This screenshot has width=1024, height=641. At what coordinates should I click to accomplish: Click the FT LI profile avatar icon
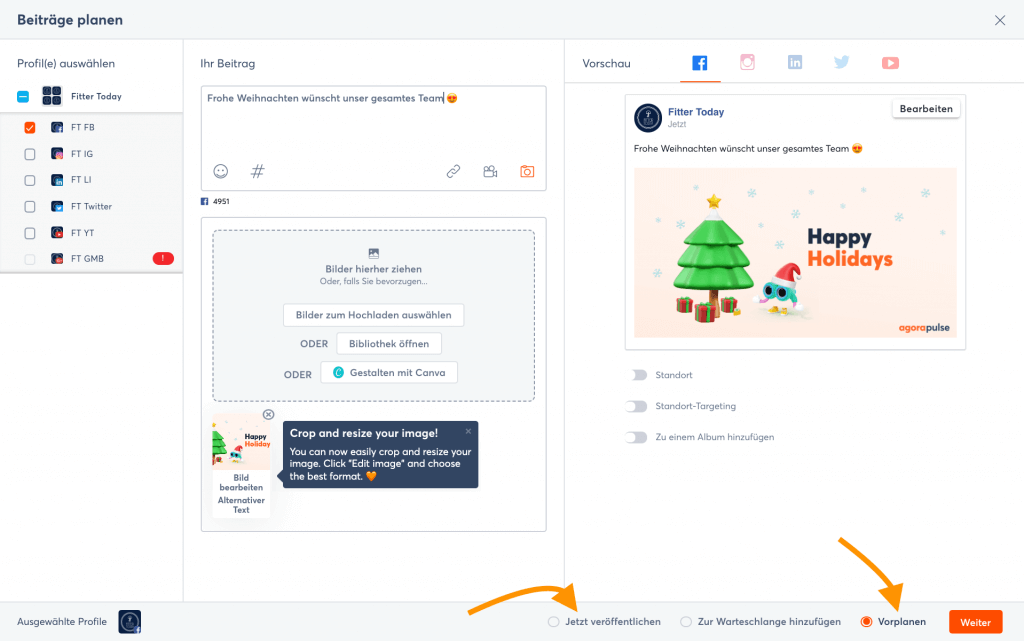pos(57,180)
